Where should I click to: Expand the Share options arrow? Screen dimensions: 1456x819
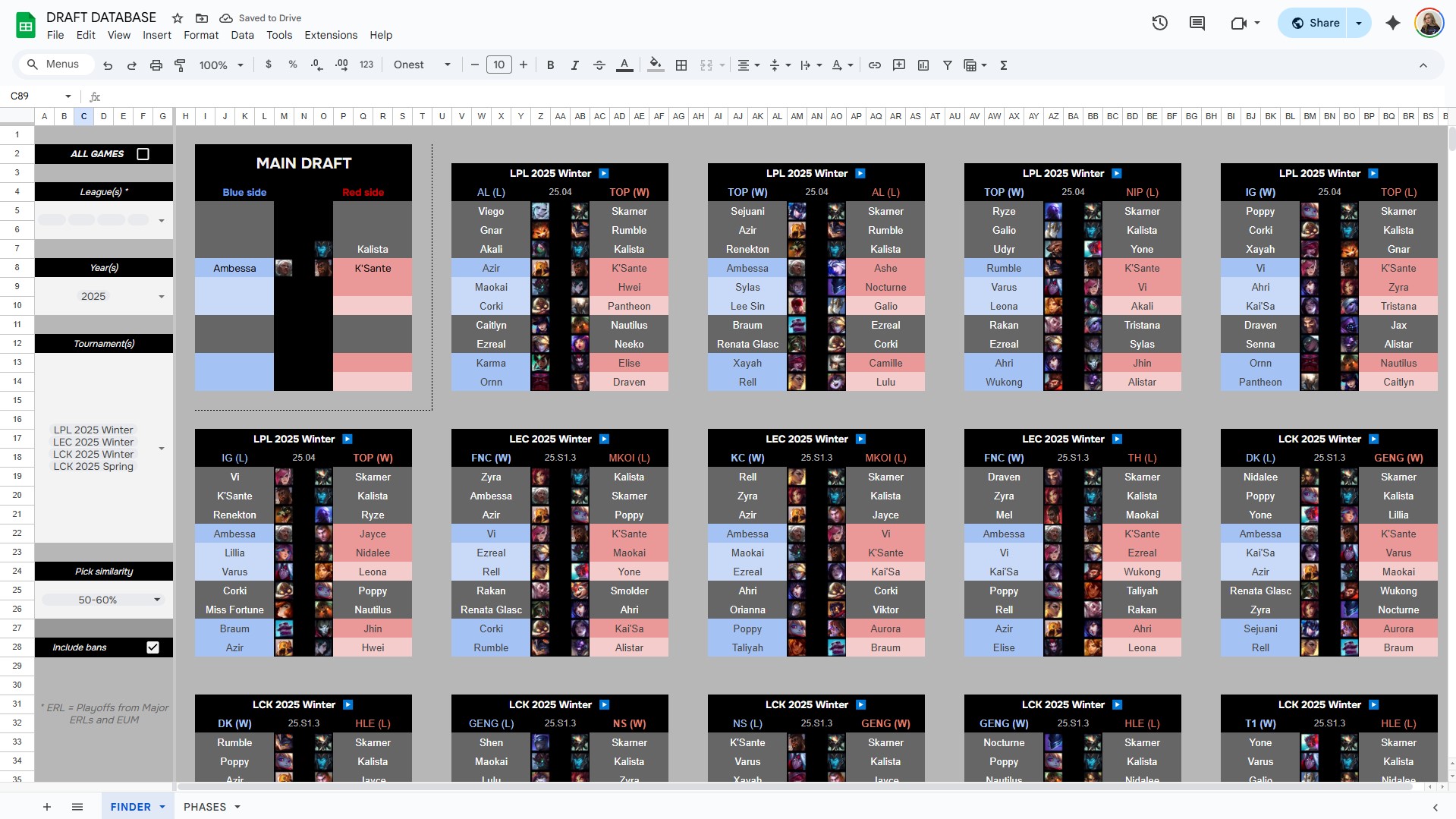tap(1359, 23)
